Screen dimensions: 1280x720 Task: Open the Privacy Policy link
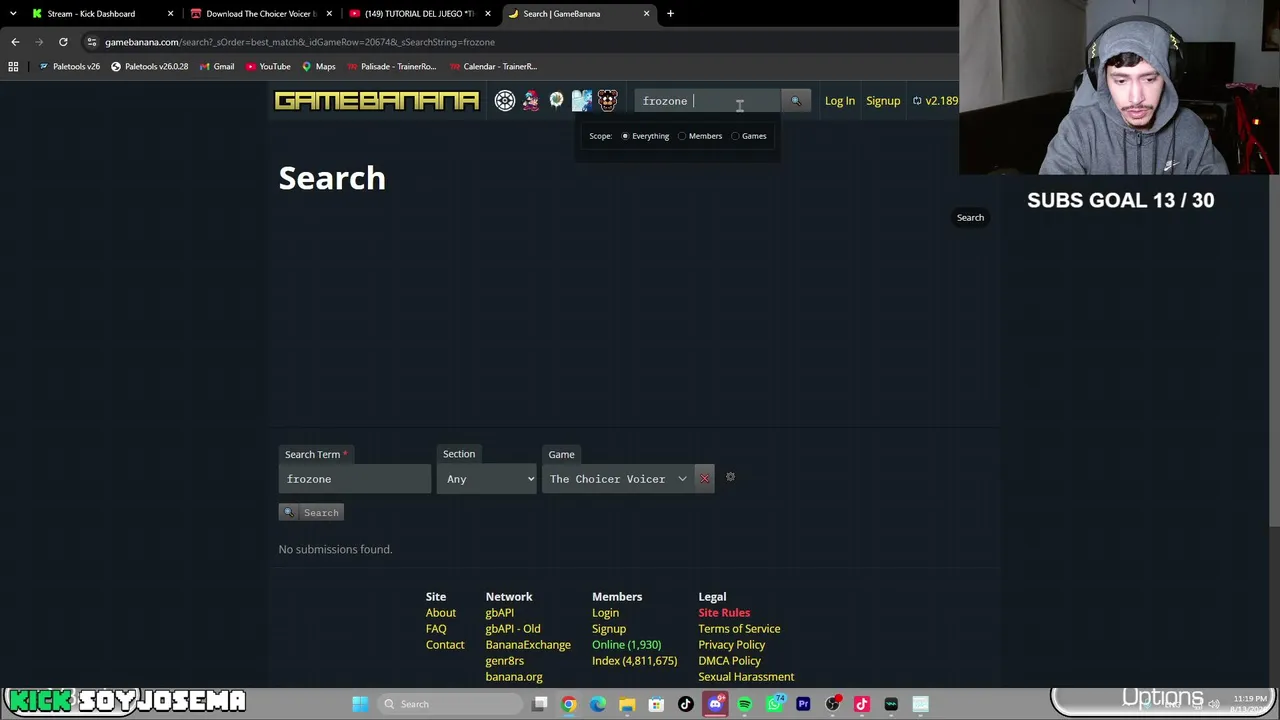732,645
